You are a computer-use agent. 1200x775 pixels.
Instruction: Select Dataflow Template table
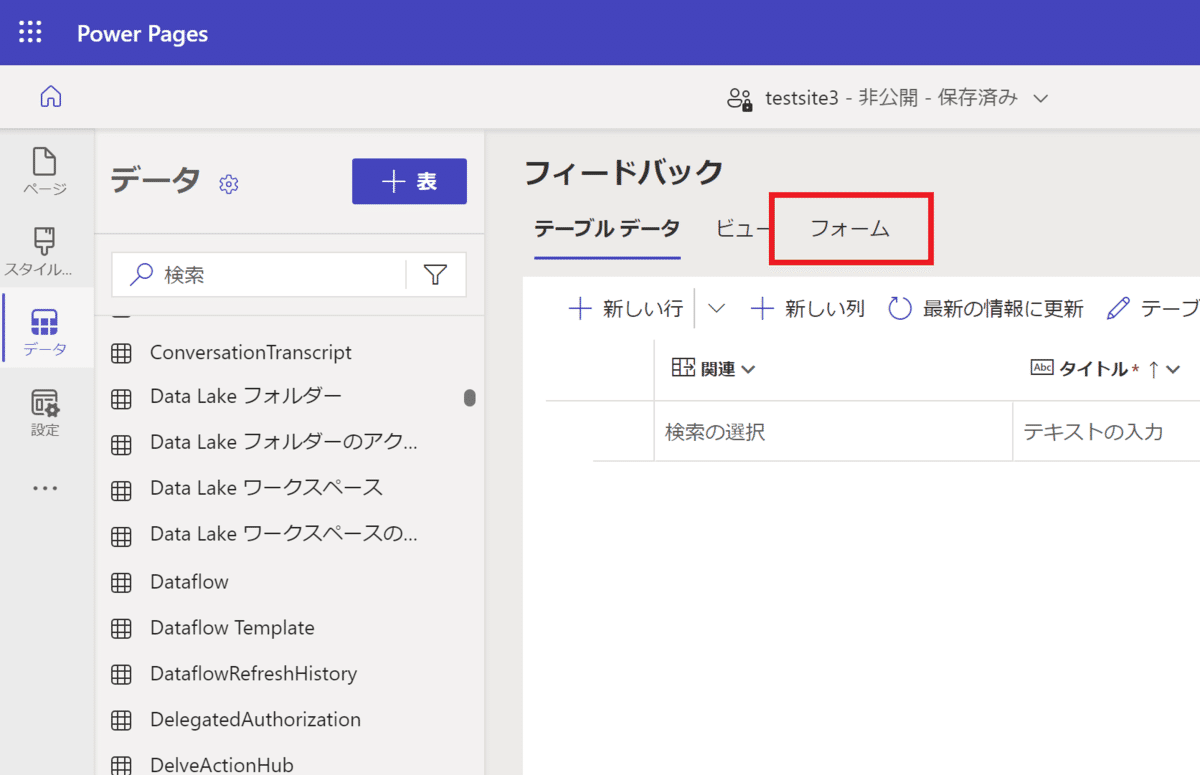pyautogui.click(x=232, y=628)
